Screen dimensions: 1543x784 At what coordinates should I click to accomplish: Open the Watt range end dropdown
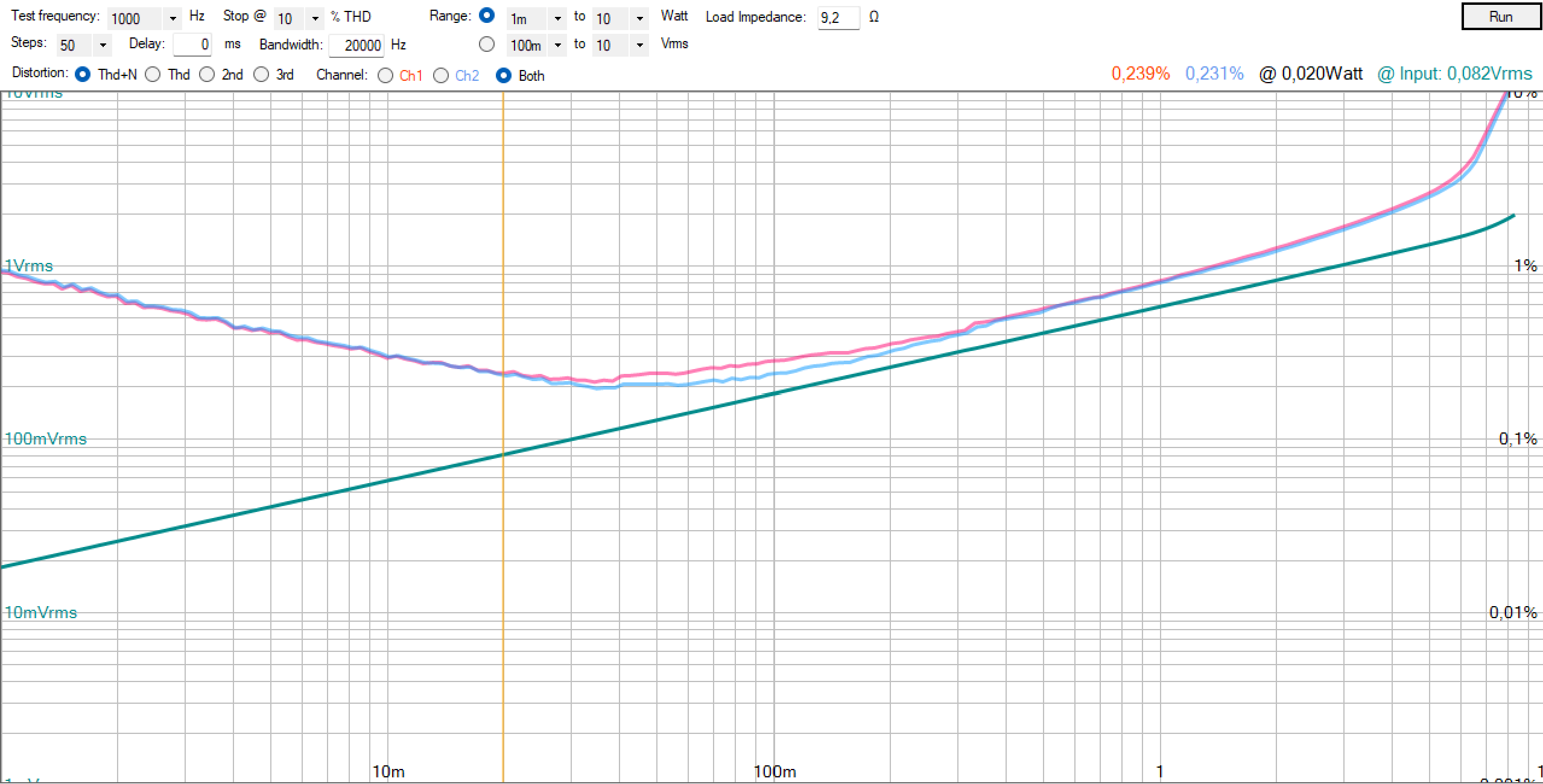(x=639, y=19)
